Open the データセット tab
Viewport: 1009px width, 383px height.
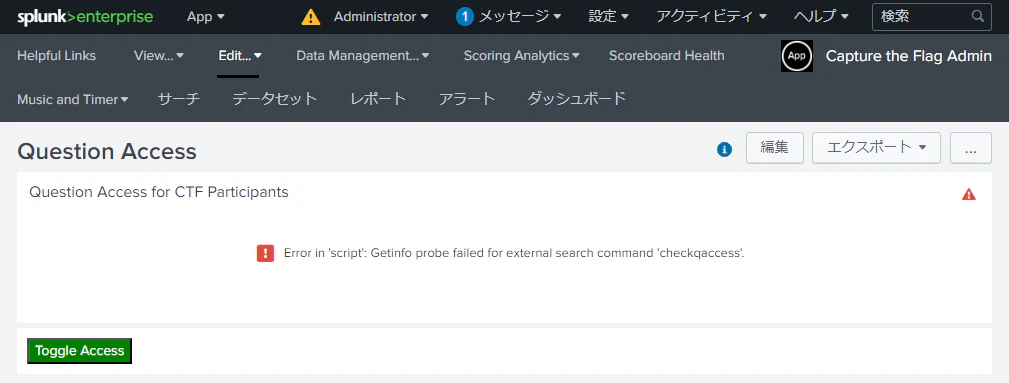[275, 99]
